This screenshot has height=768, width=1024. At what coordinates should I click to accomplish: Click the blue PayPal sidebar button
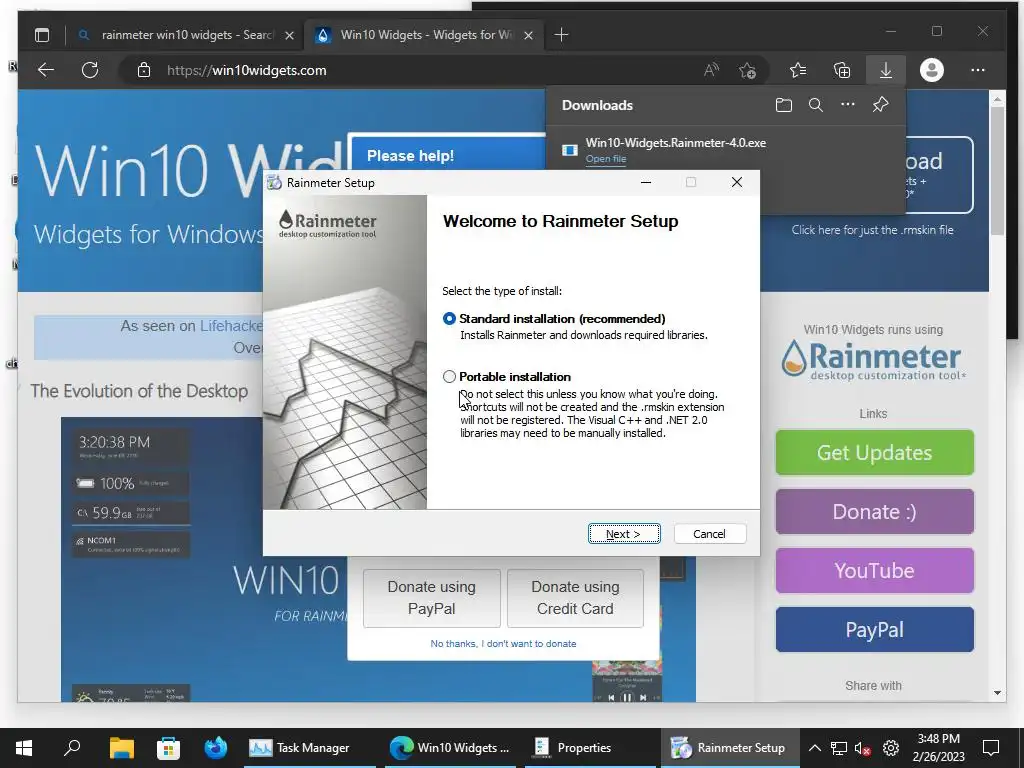point(874,630)
